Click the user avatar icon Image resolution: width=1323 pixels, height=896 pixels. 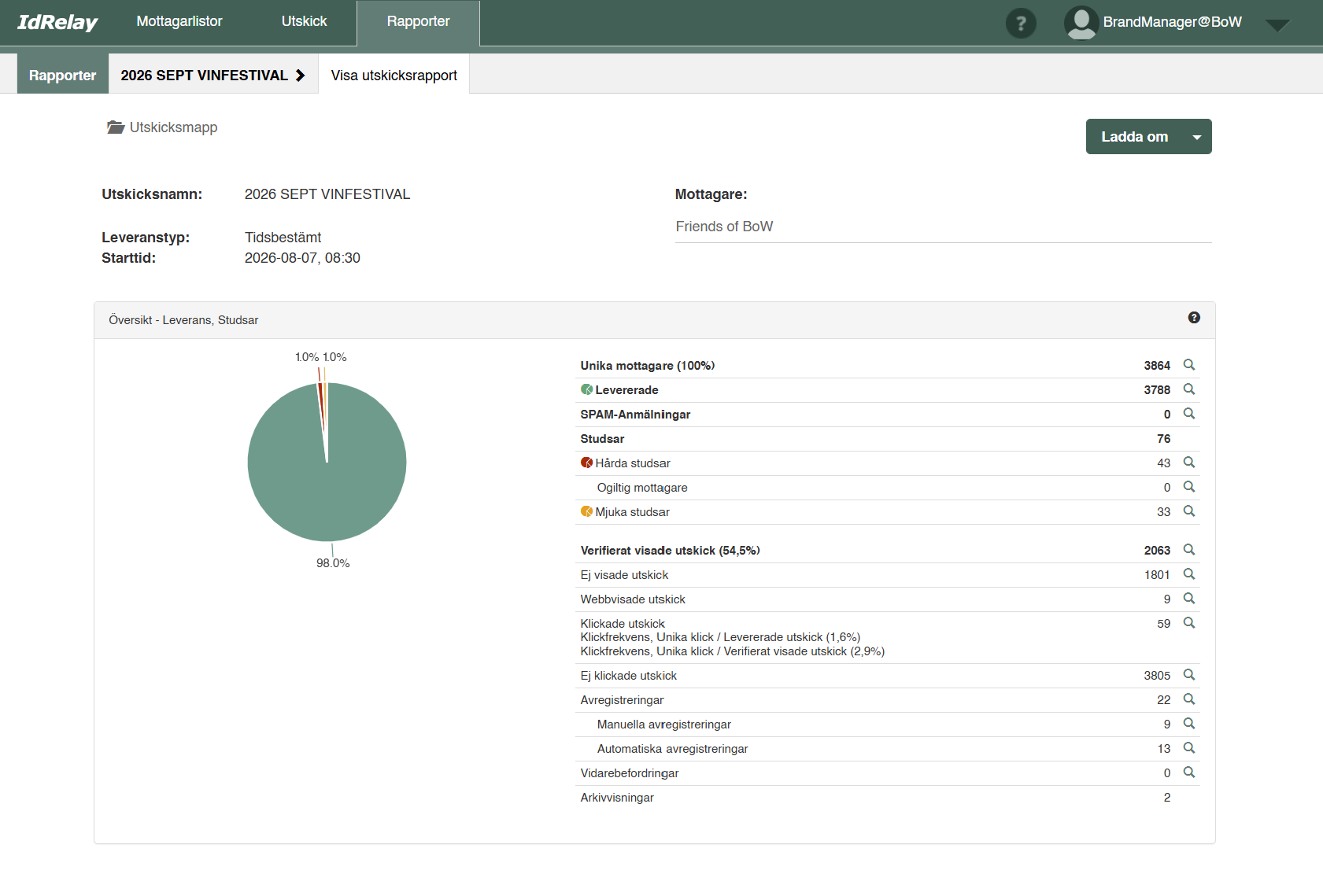pos(1081,23)
